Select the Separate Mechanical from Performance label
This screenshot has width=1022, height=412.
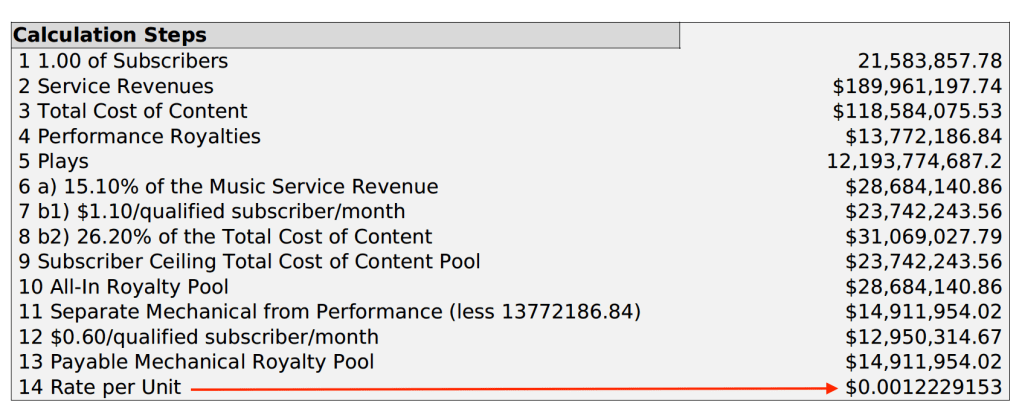click(x=329, y=312)
